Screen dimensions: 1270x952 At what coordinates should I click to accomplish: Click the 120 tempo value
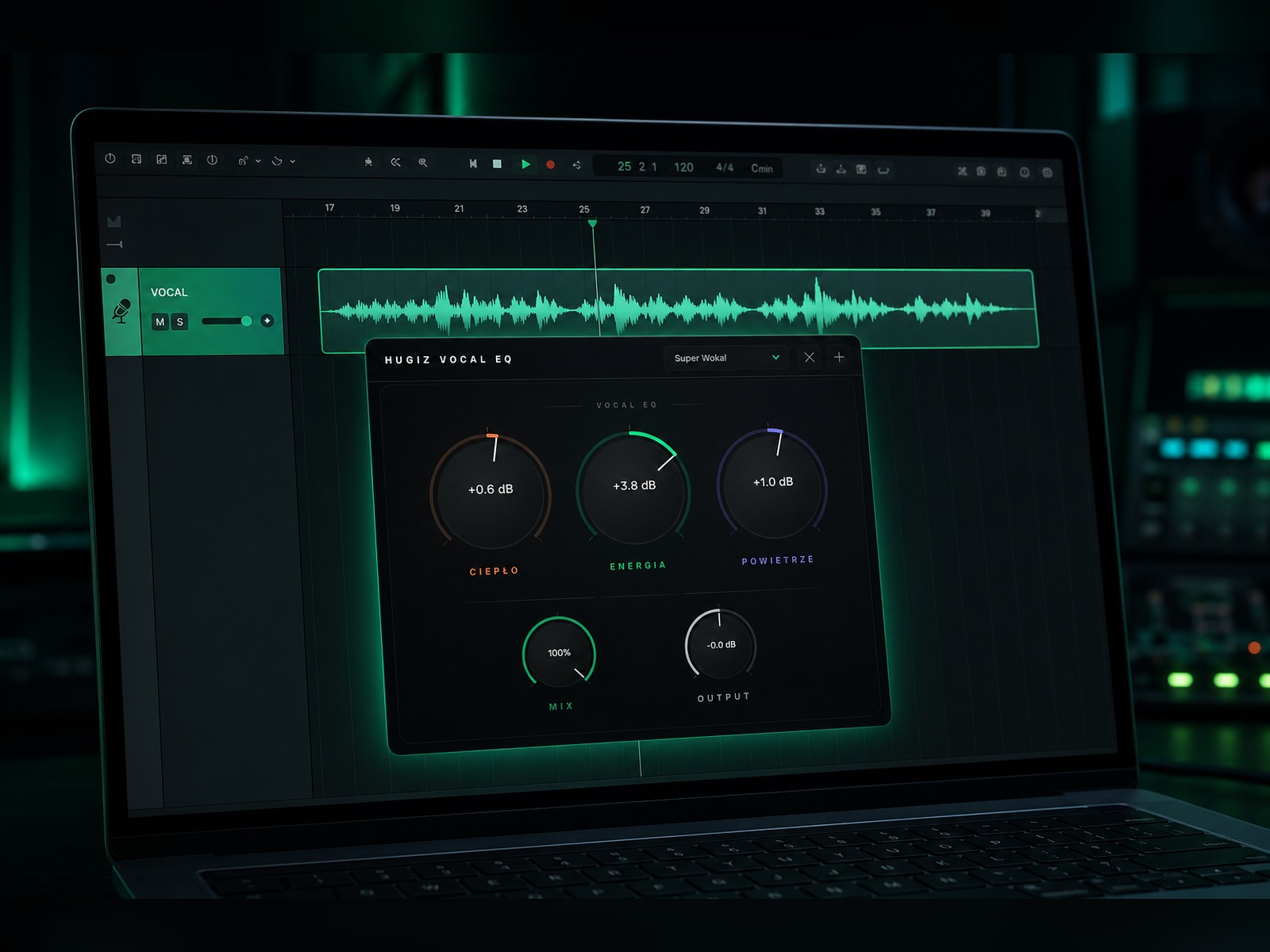tap(683, 167)
